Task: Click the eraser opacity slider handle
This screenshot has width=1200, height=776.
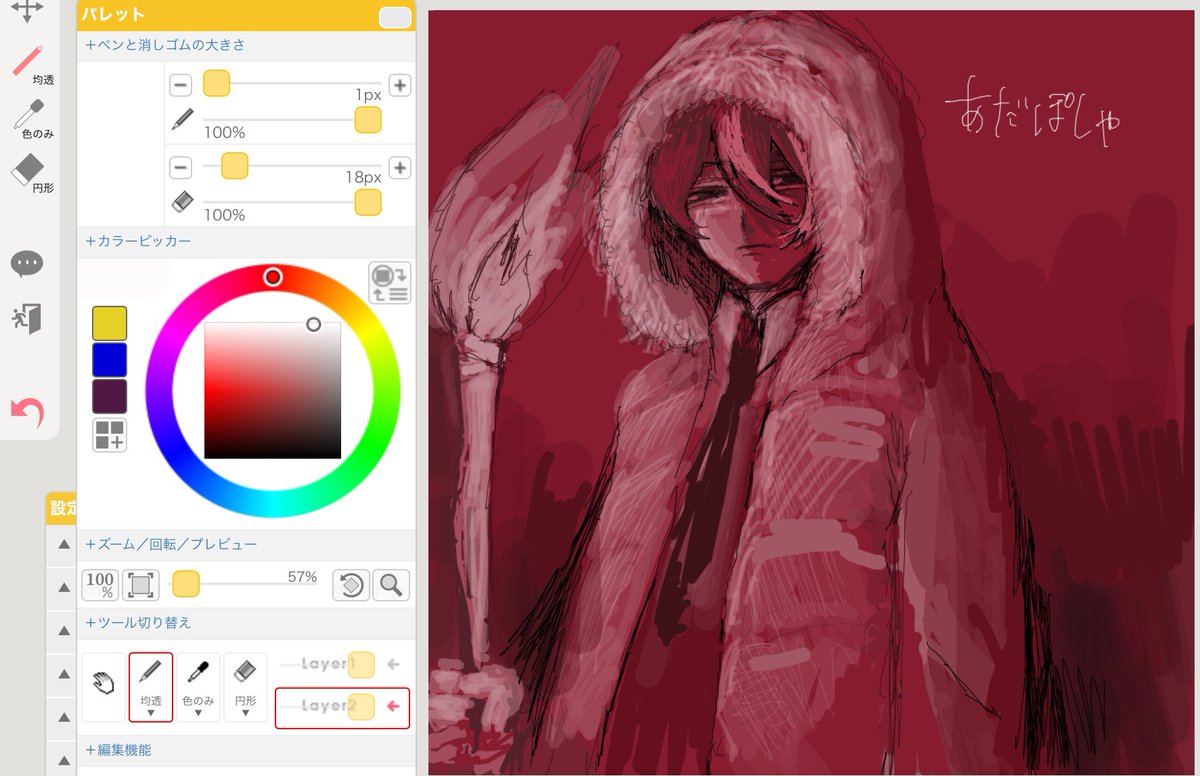Action: pyautogui.click(x=368, y=202)
